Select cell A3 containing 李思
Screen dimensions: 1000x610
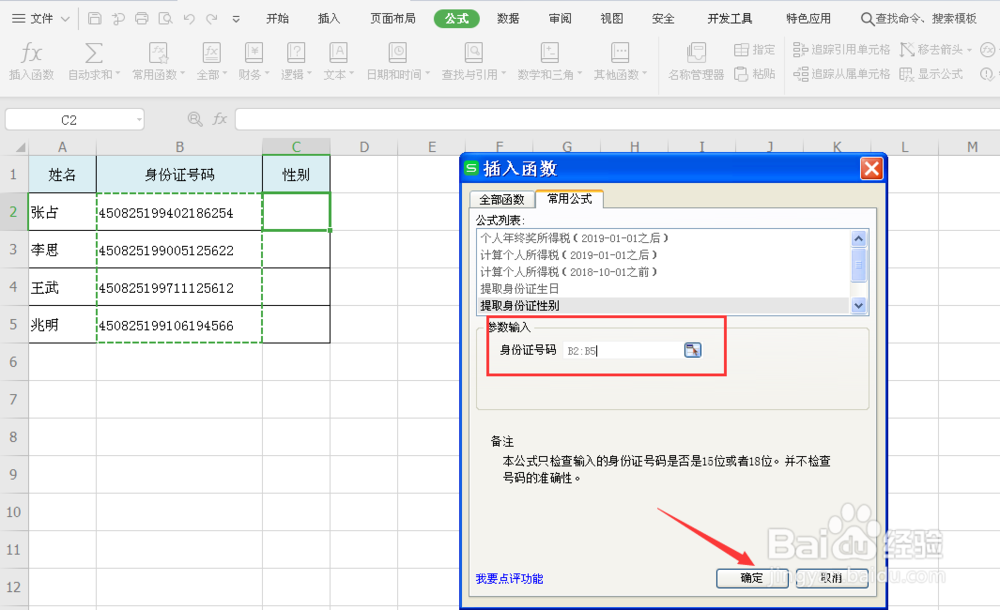[x=62, y=249]
